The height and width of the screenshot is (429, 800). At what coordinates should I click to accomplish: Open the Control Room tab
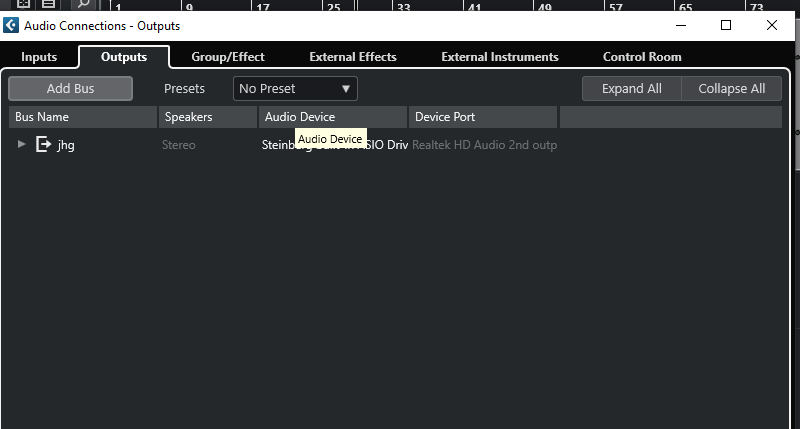642,57
